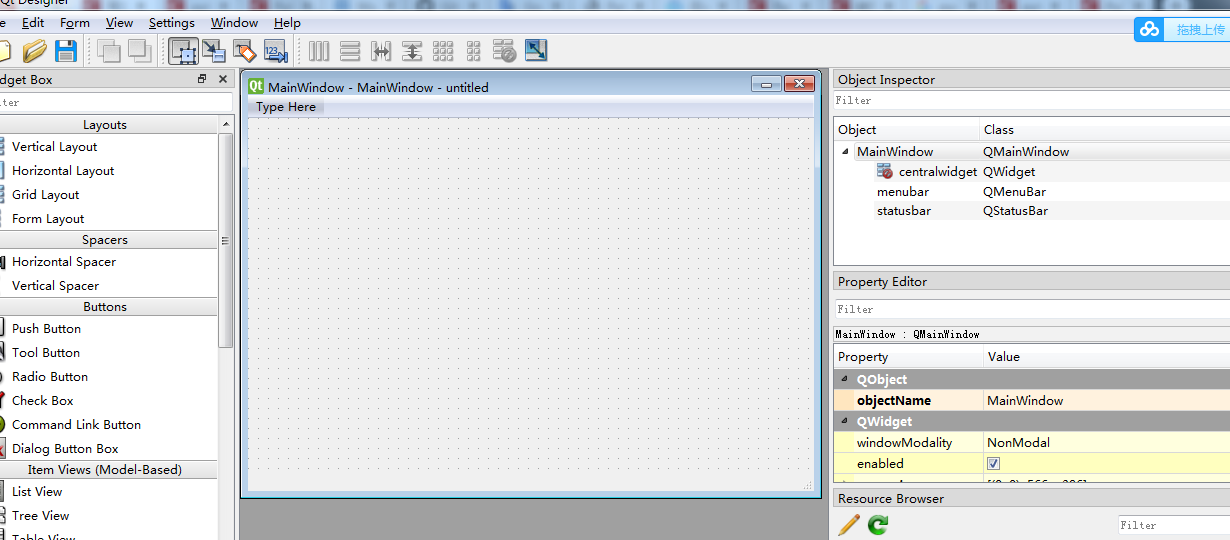Lay out vertically in splitter icon
Image resolution: width=1230 pixels, height=540 pixels.
tap(412, 51)
